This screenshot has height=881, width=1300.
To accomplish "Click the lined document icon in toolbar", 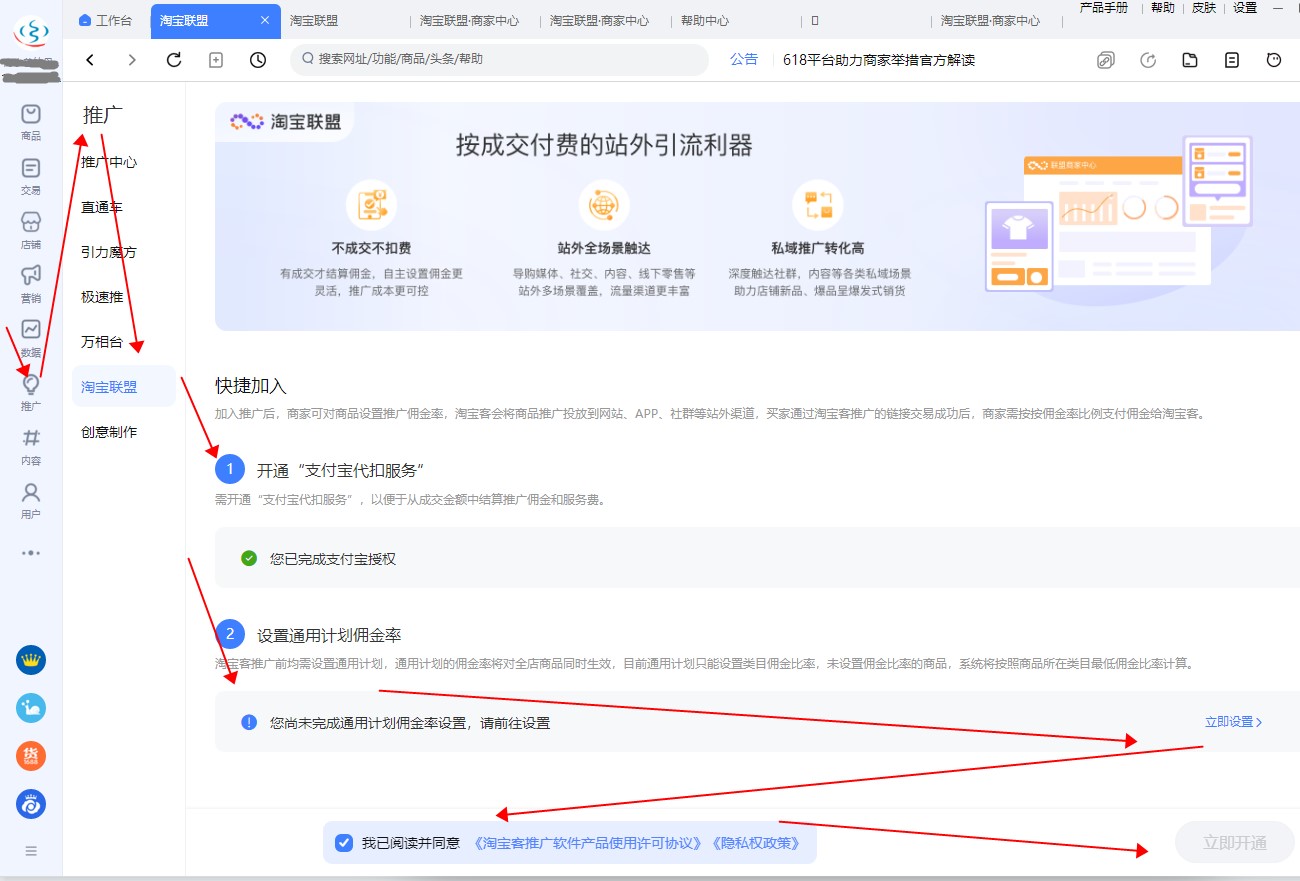I will [x=1232, y=60].
